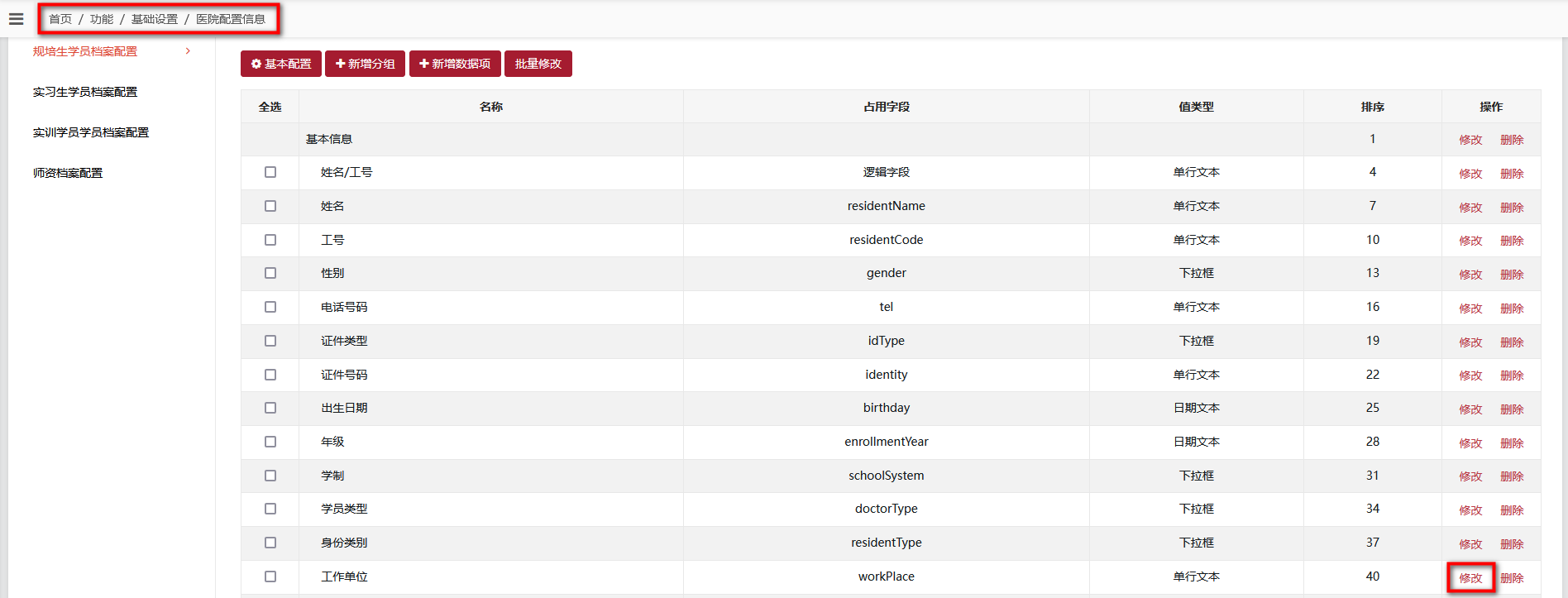Image resolution: width=1568 pixels, height=598 pixels.
Task: Check the 出生日期 row checkbox
Action: (270, 408)
